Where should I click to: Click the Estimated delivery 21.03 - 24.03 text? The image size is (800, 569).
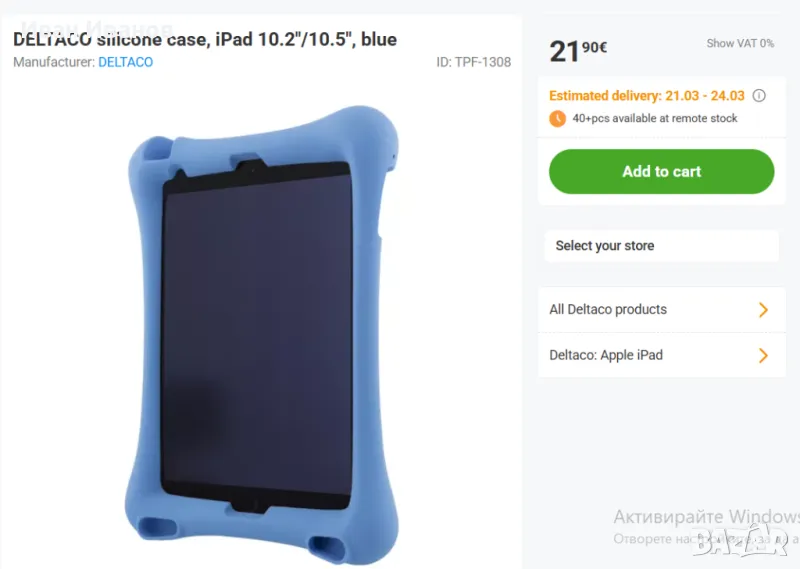tap(646, 95)
